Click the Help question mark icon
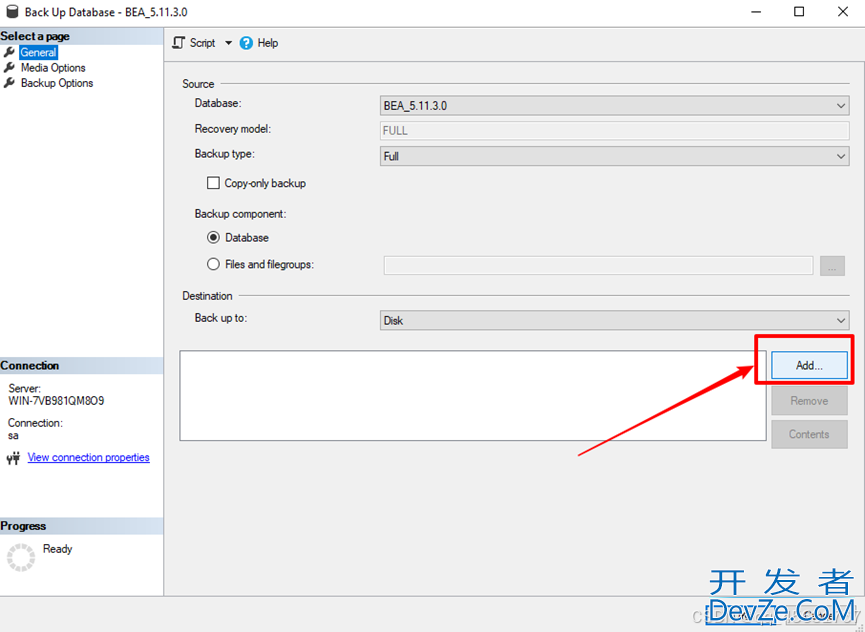The height and width of the screenshot is (632, 865). click(x=246, y=43)
